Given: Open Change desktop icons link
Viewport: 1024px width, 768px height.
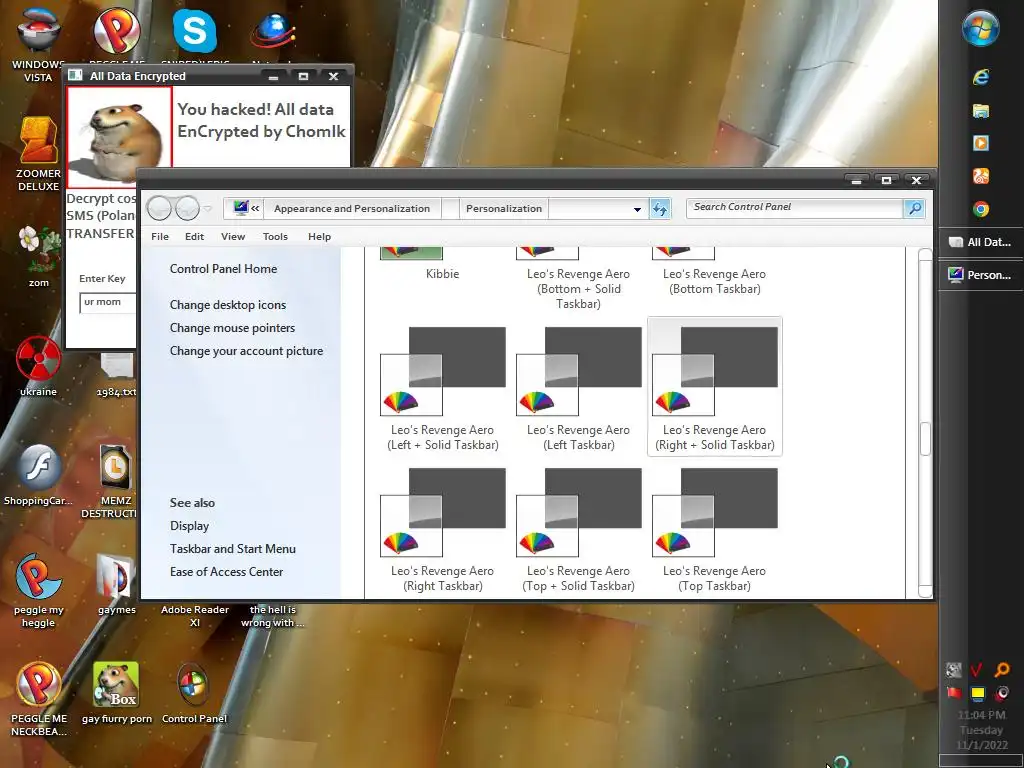Looking at the screenshot, I should [x=228, y=304].
